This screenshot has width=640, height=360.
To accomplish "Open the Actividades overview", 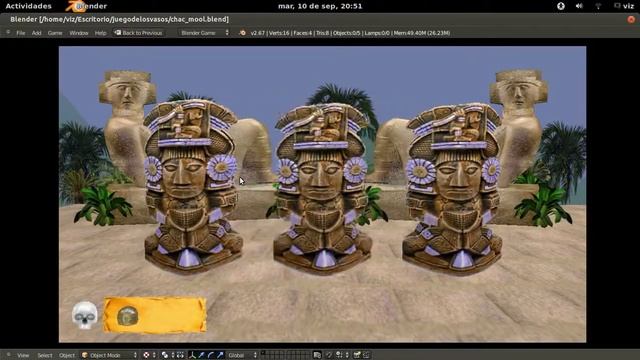I will (29, 6).
